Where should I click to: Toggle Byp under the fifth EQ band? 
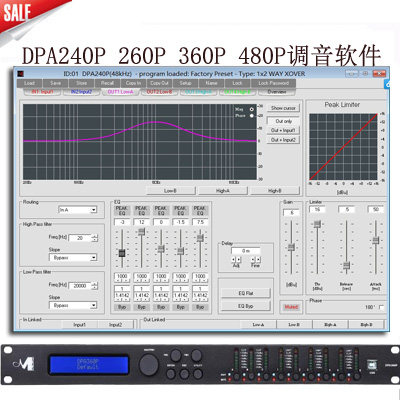pyautogui.click(x=200, y=307)
